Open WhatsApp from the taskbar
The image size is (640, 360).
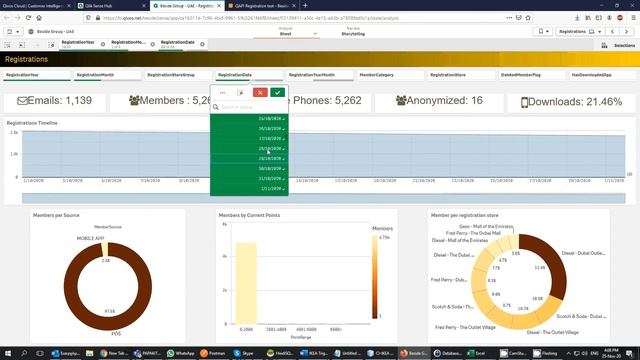coord(181,353)
